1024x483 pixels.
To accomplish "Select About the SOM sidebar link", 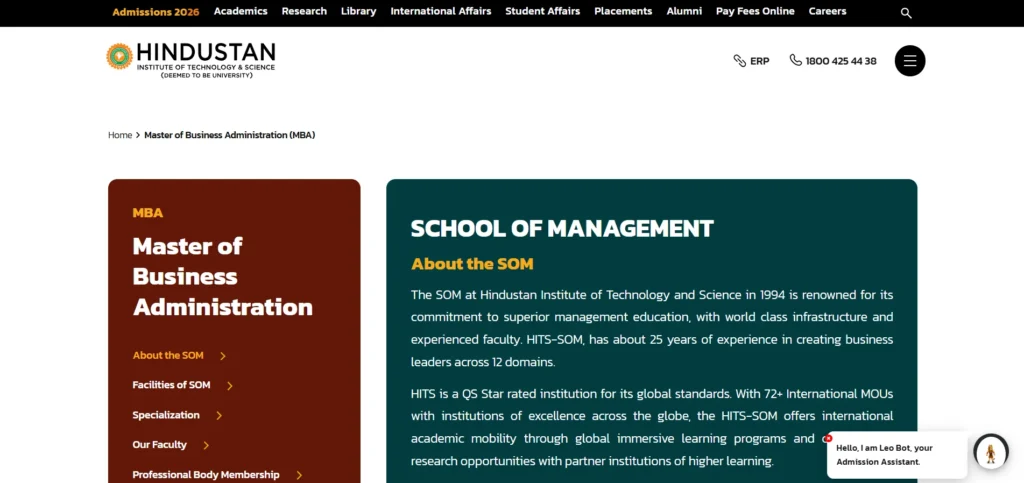I will [x=168, y=355].
